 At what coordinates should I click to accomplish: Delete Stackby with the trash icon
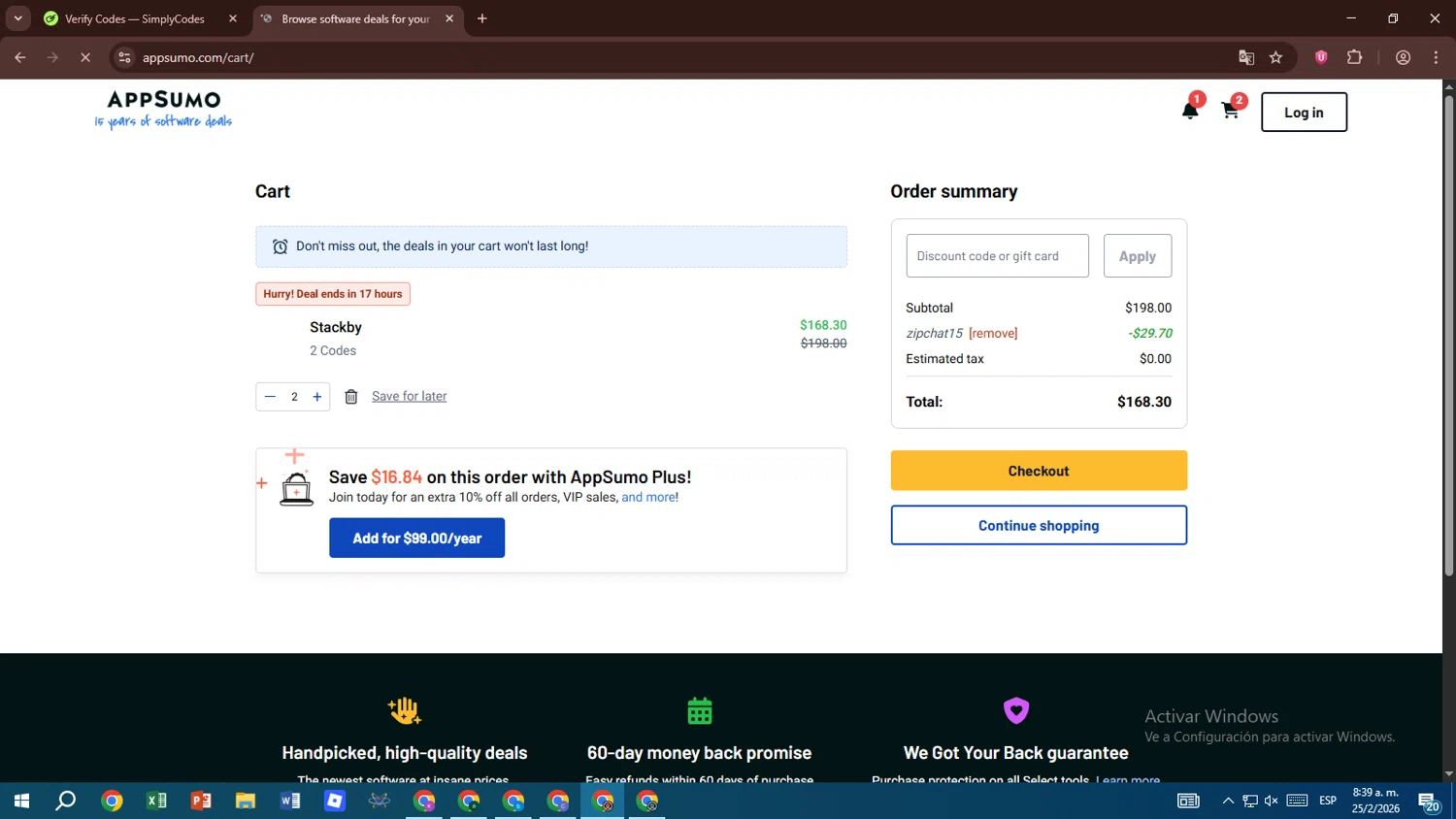(x=351, y=397)
